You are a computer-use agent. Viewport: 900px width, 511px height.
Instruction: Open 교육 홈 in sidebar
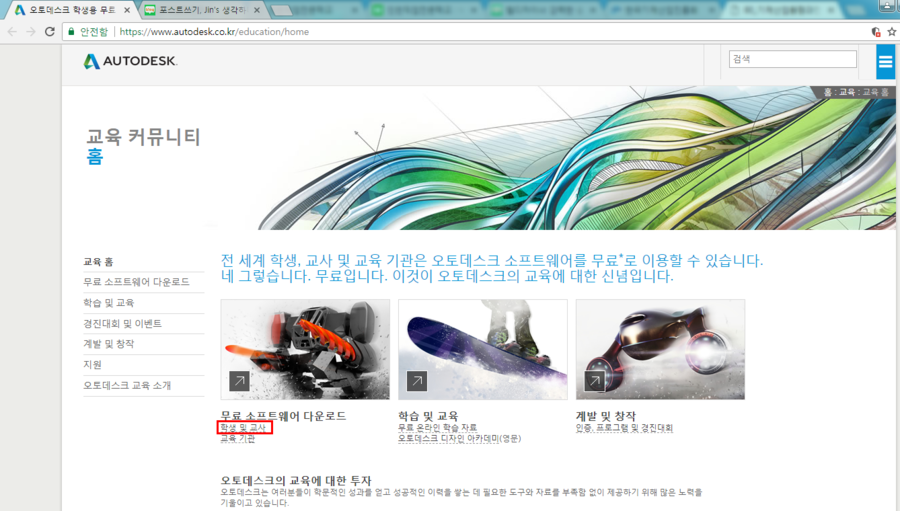point(99,262)
